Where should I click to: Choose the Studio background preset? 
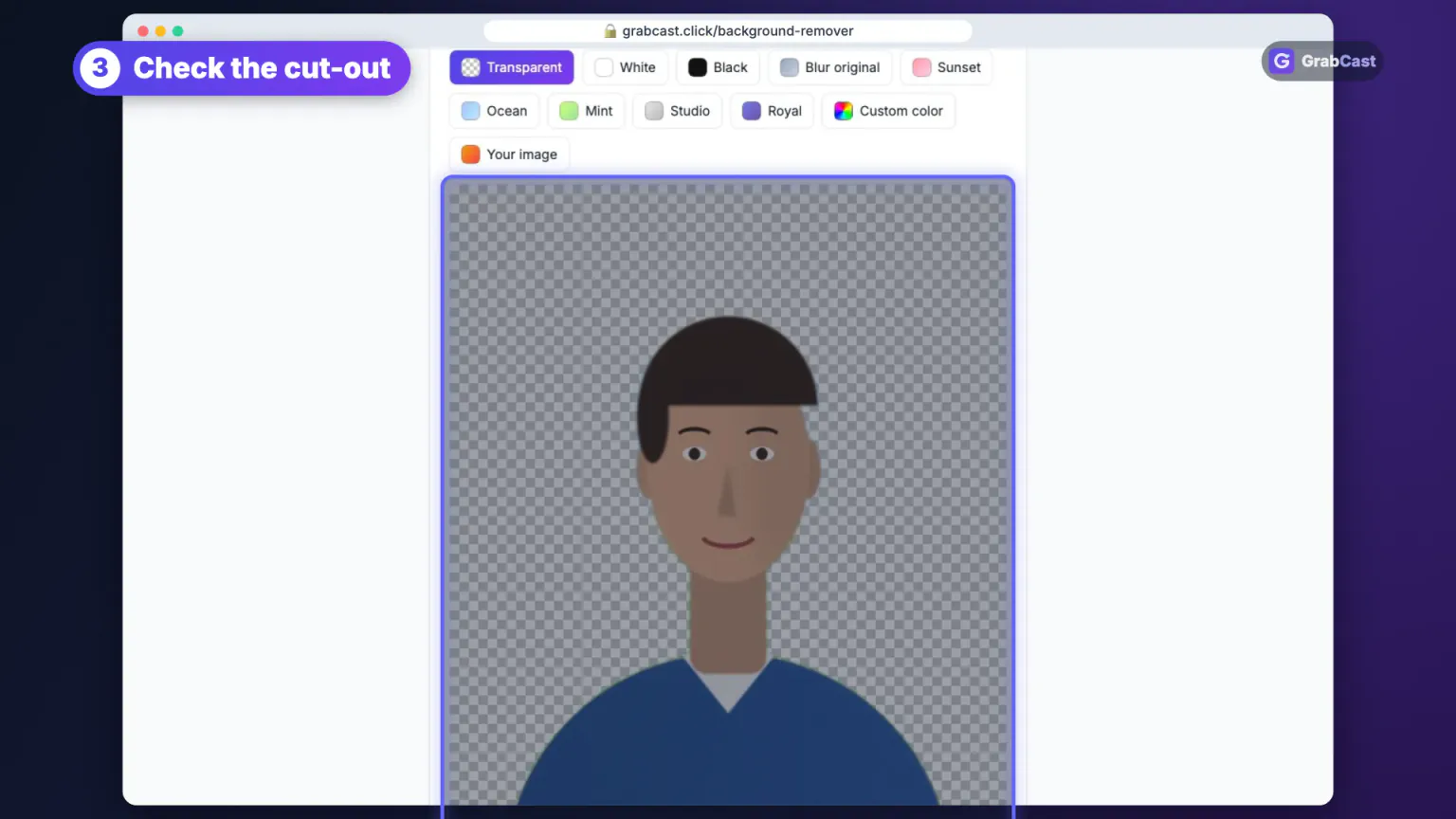pyautogui.click(x=678, y=111)
